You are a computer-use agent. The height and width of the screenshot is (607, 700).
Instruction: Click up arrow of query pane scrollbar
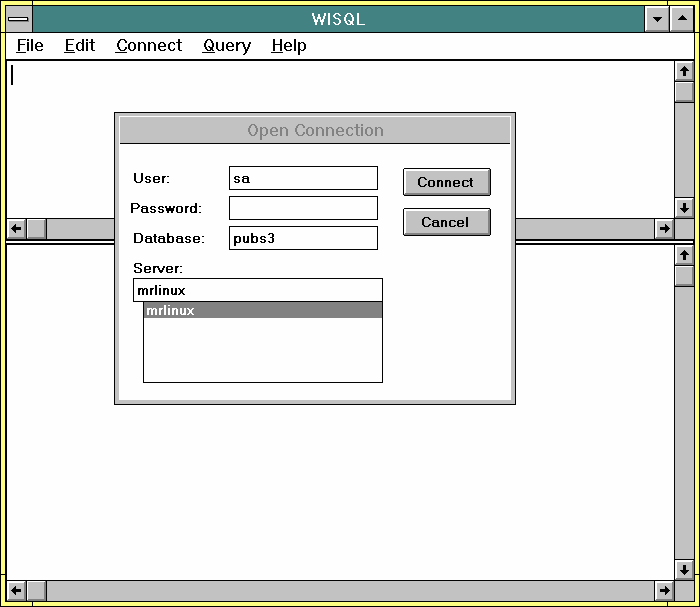[684, 71]
